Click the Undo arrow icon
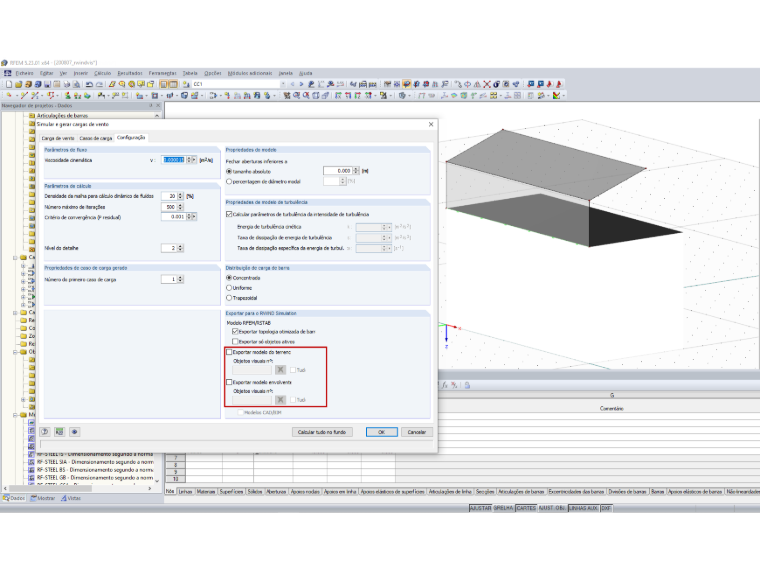Screen dimensions: 760x570 [x=89, y=84]
